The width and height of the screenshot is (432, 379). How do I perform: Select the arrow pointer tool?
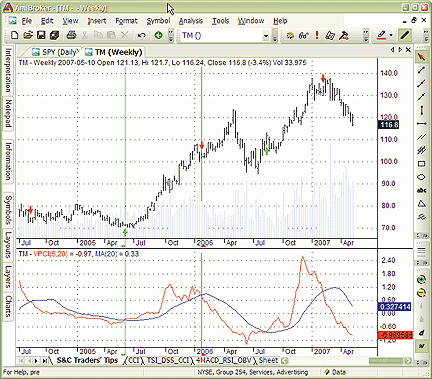pyautogui.click(x=421, y=56)
